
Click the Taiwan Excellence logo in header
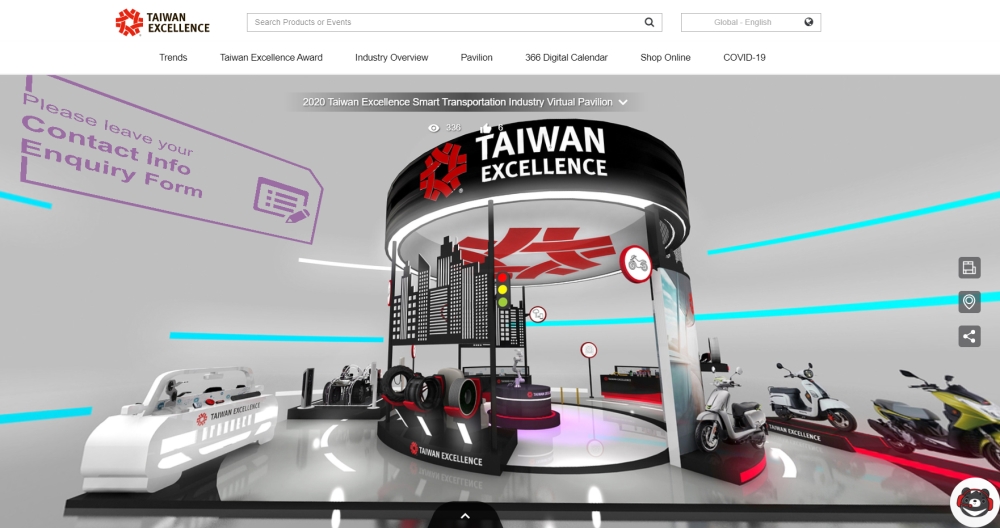162,22
